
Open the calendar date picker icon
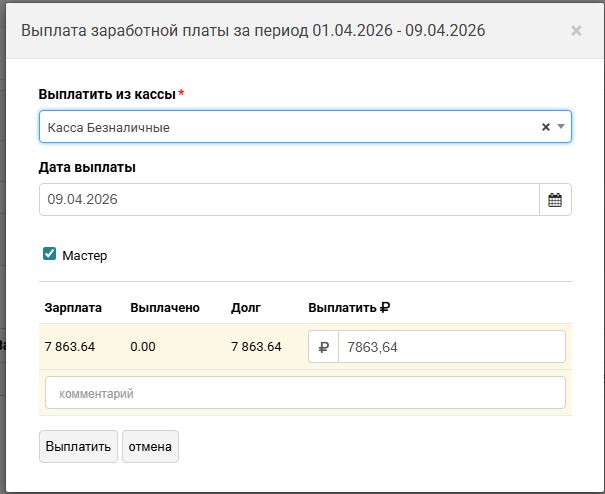(555, 200)
